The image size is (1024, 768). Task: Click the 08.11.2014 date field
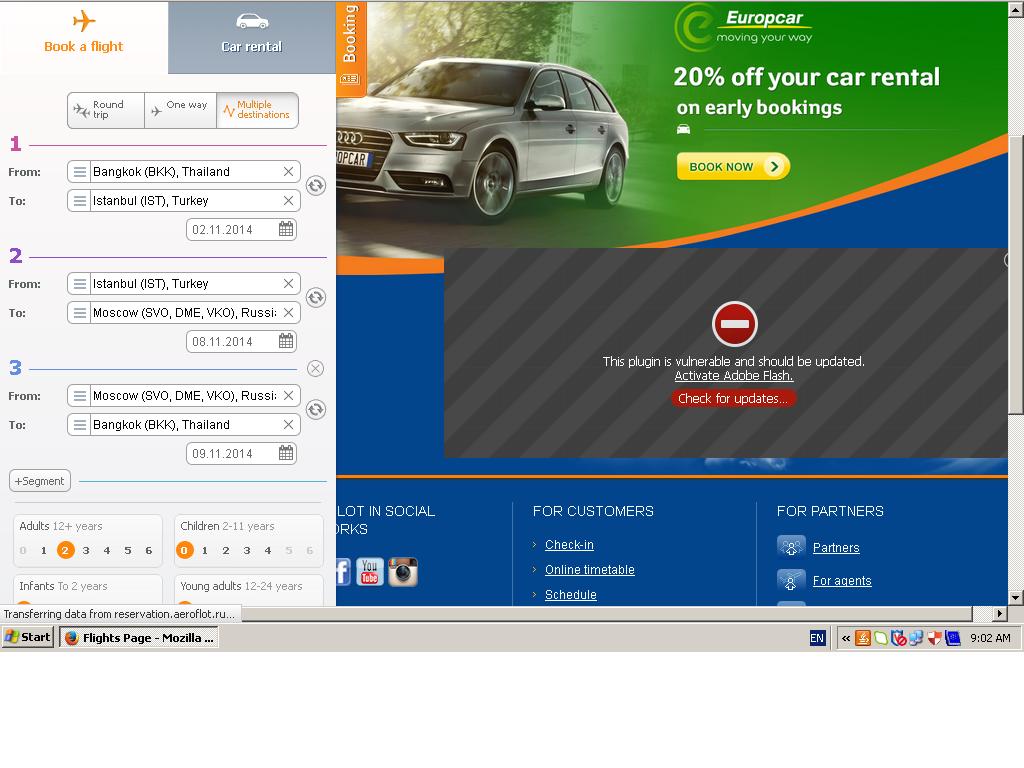[x=241, y=341]
